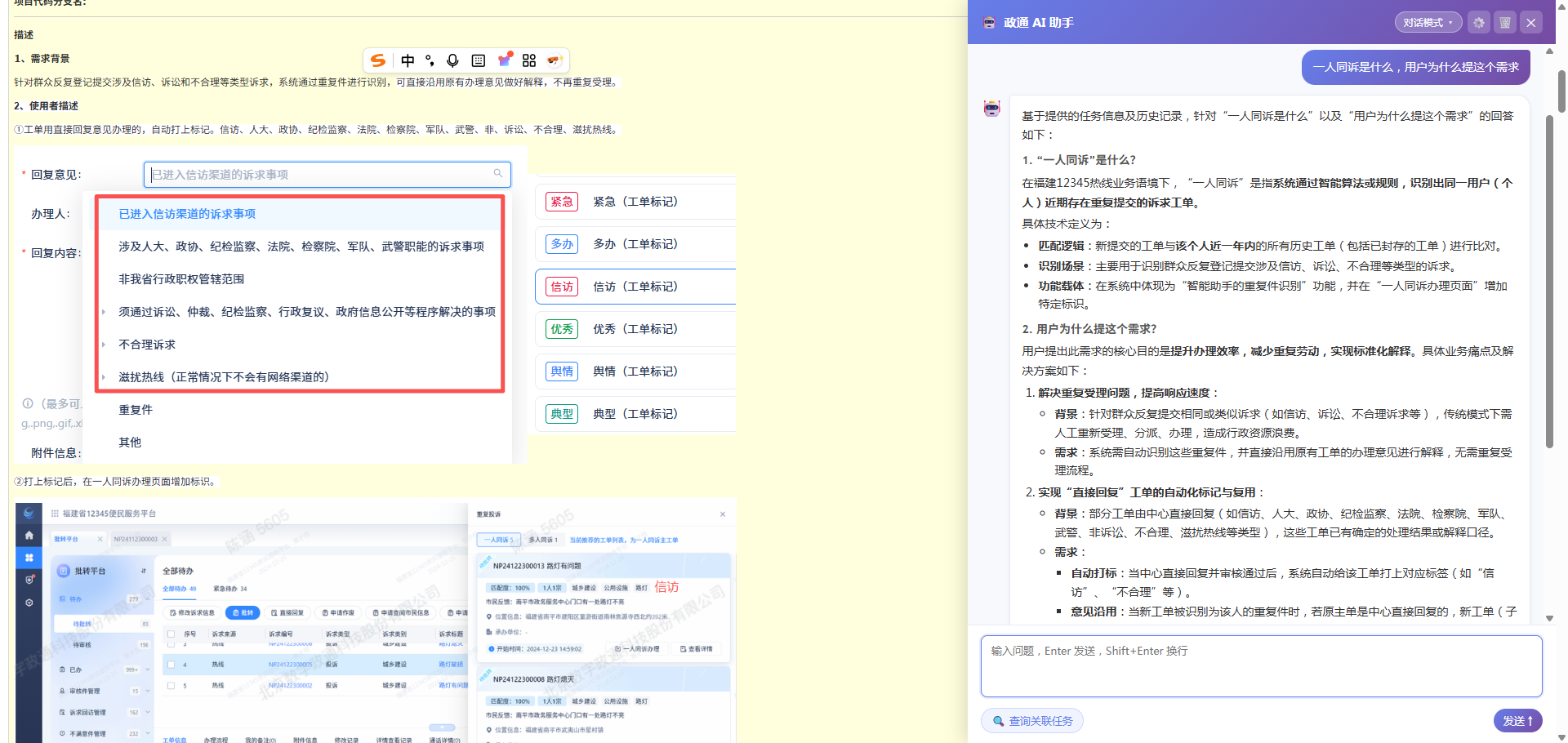The width and height of the screenshot is (1568, 743).
Task: Click the red 紧急 tag
Action: [x=562, y=202]
